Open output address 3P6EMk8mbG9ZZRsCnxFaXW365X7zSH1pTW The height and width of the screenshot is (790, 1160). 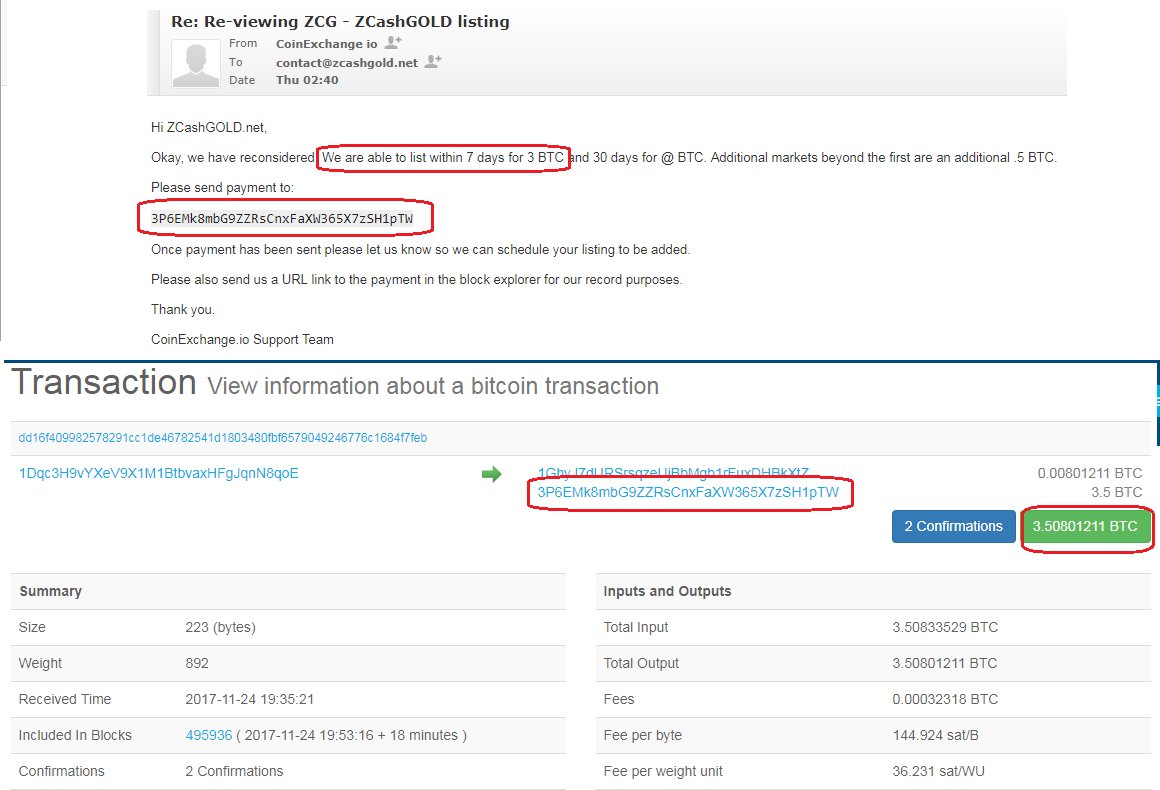[x=688, y=493]
